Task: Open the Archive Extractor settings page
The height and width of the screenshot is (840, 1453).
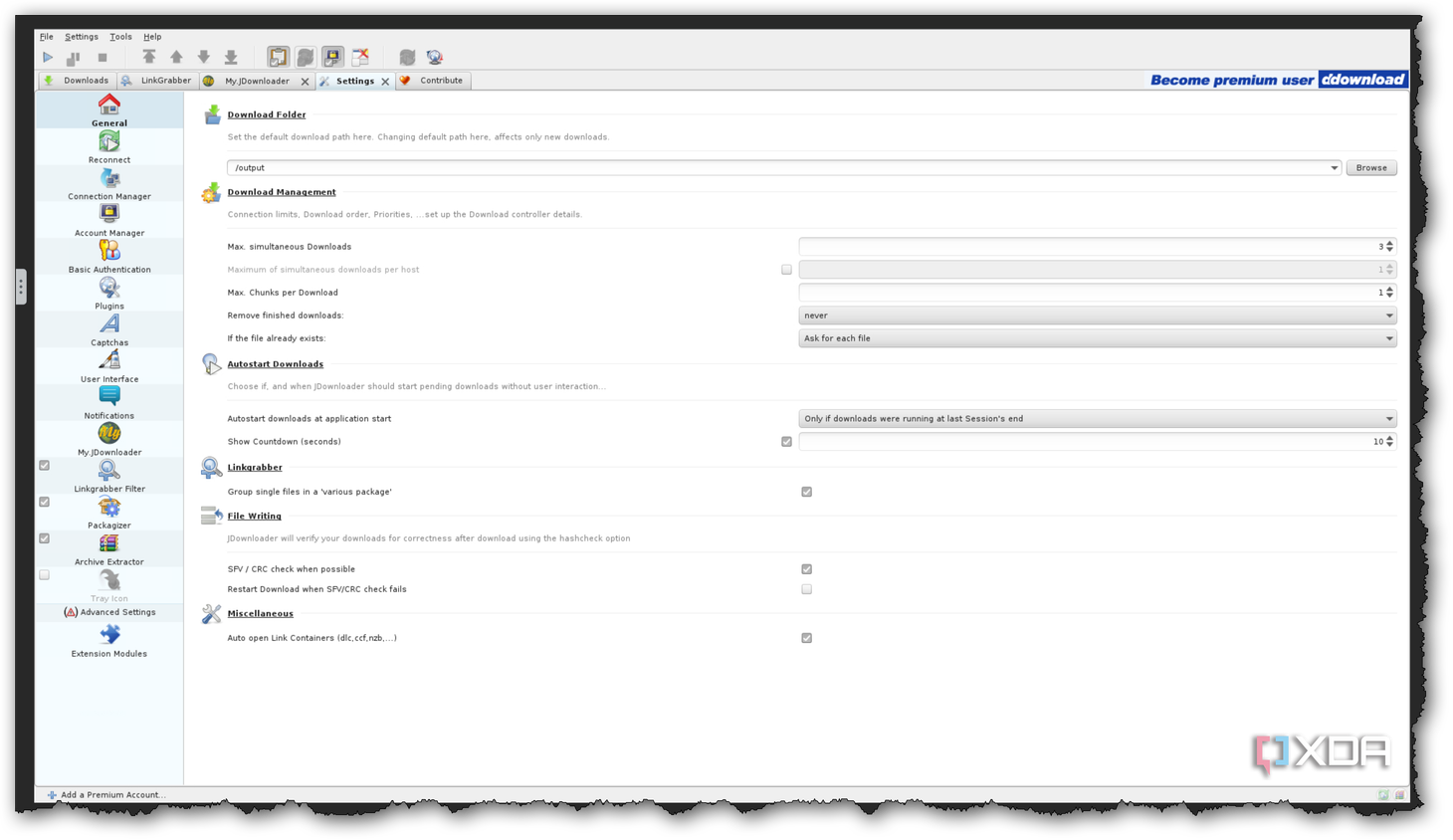Action: coord(109,549)
